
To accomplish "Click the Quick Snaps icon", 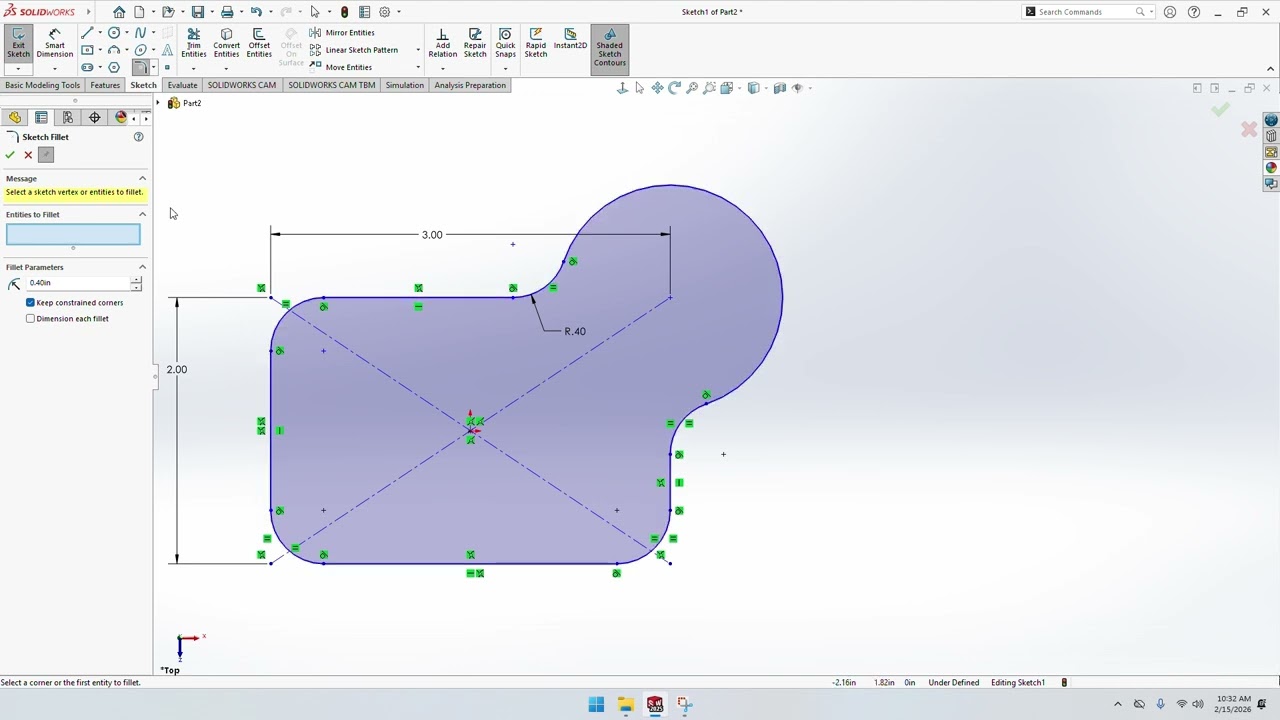I will click(x=506, y=43).
